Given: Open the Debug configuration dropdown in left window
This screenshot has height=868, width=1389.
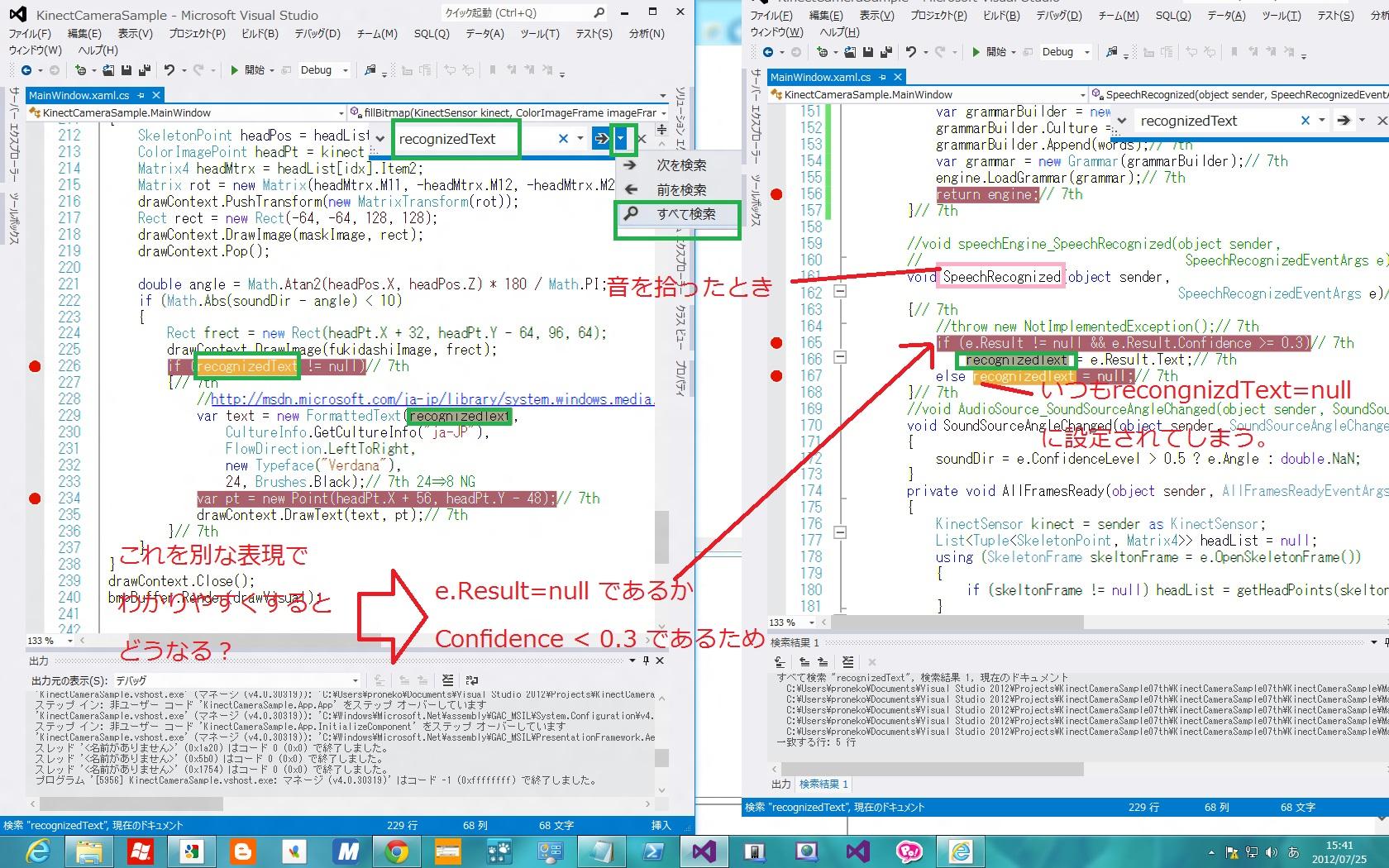Looking at the screenshot, I should pos(346,70).
